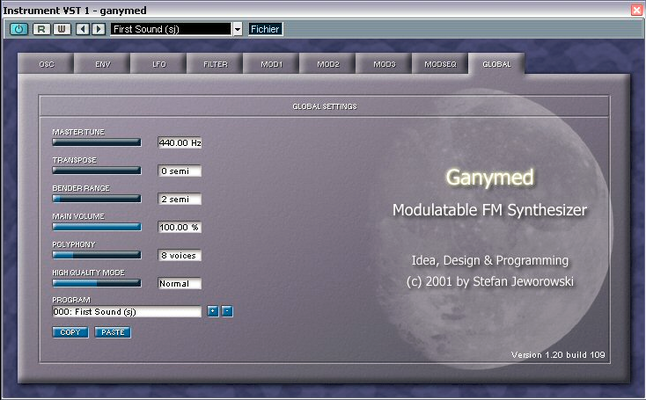The height and width of the screenshot is (400, 646).
Task: Toggle the plugin power bypass button
Action: pos(19,29)
